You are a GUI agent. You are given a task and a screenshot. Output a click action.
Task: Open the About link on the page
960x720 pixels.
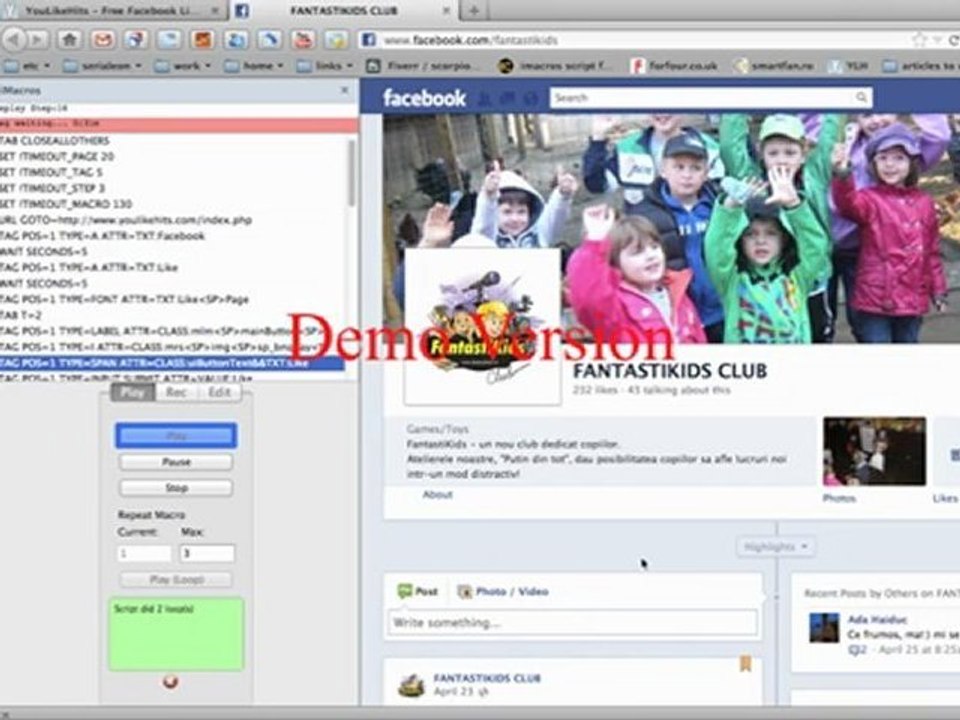coord(438,495)
